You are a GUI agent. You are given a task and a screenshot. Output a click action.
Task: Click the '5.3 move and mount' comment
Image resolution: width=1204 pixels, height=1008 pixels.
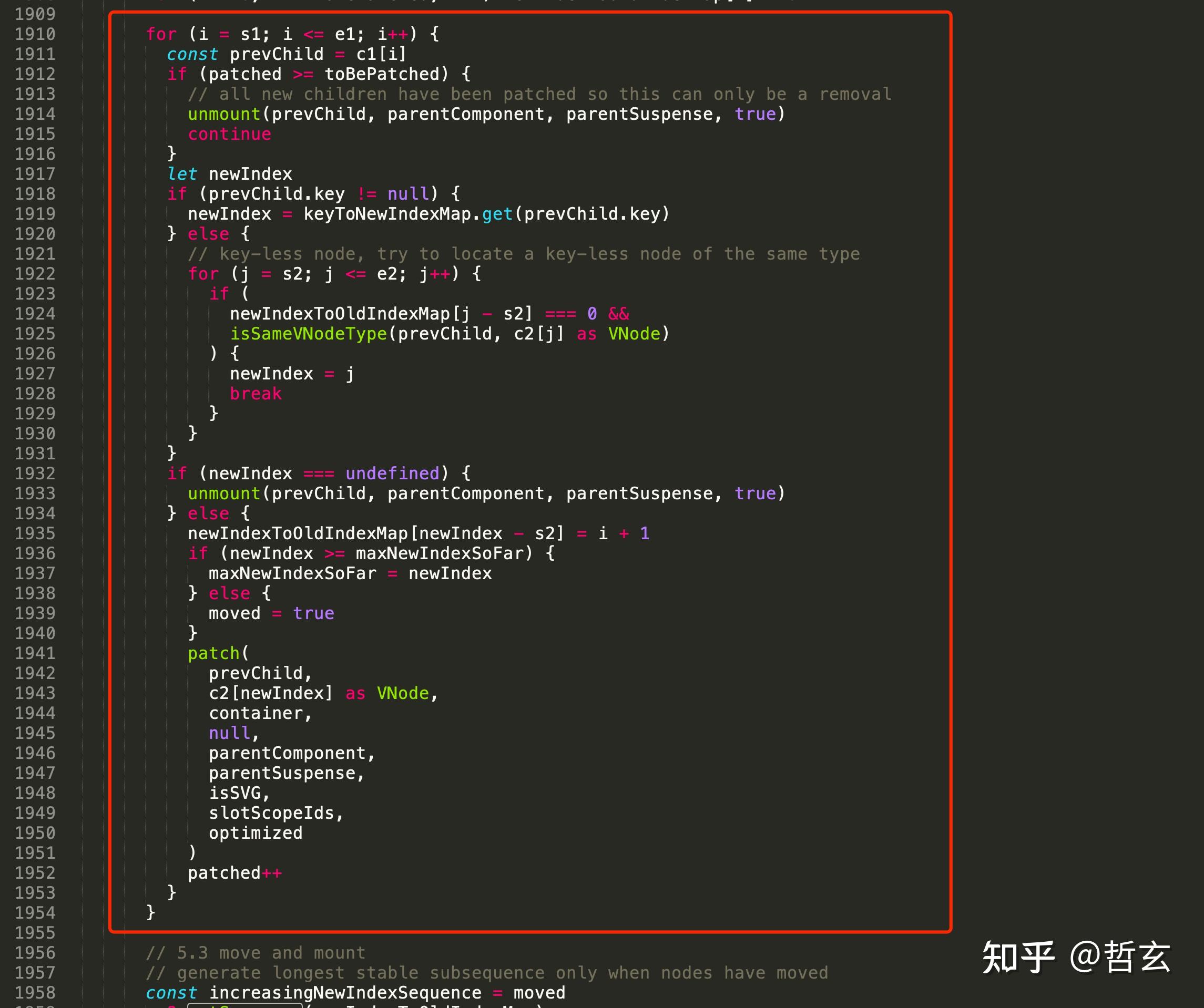pyautogui.click(x=256, y=952)
